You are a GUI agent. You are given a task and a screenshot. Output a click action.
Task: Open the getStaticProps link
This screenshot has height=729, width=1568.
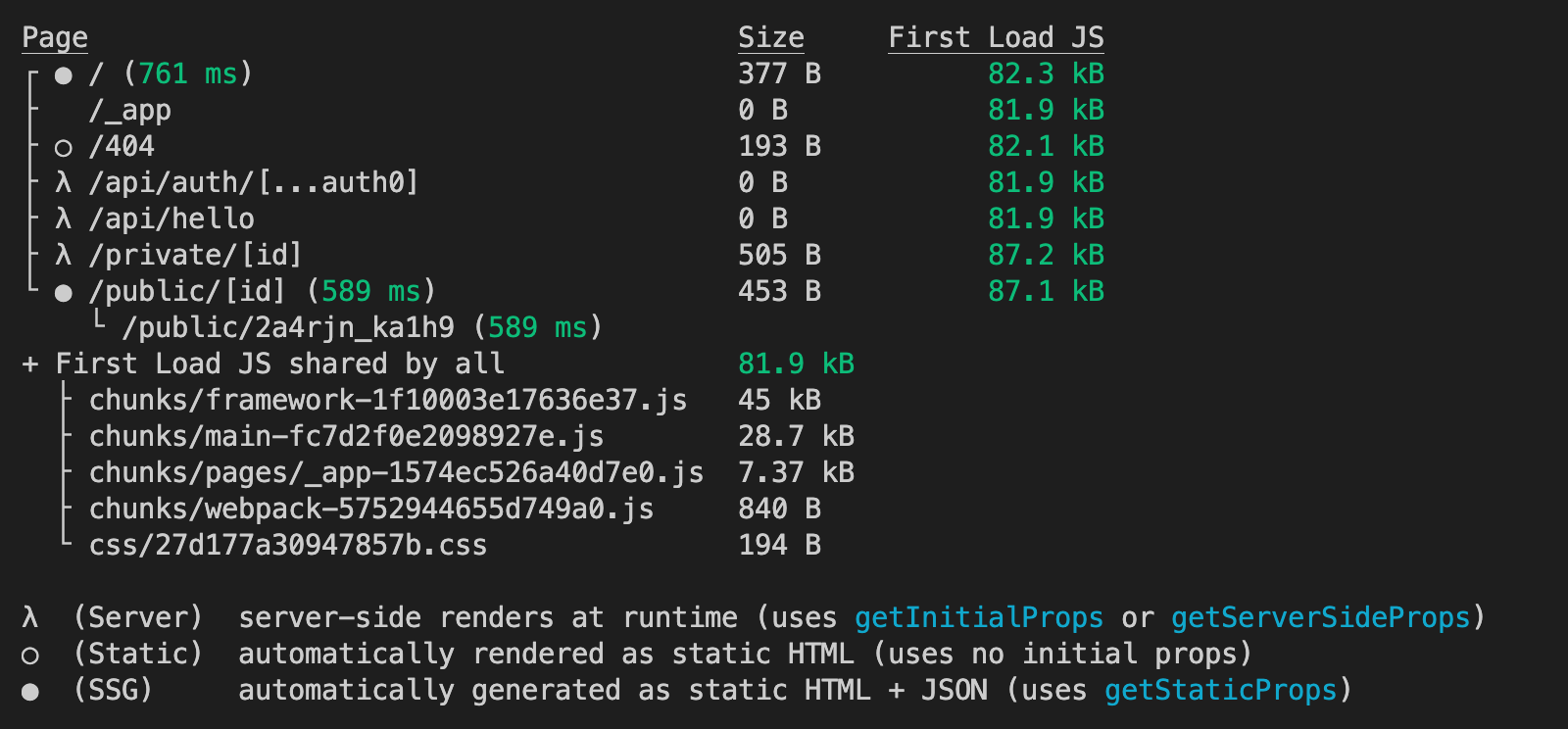[x=1220, y=690]
